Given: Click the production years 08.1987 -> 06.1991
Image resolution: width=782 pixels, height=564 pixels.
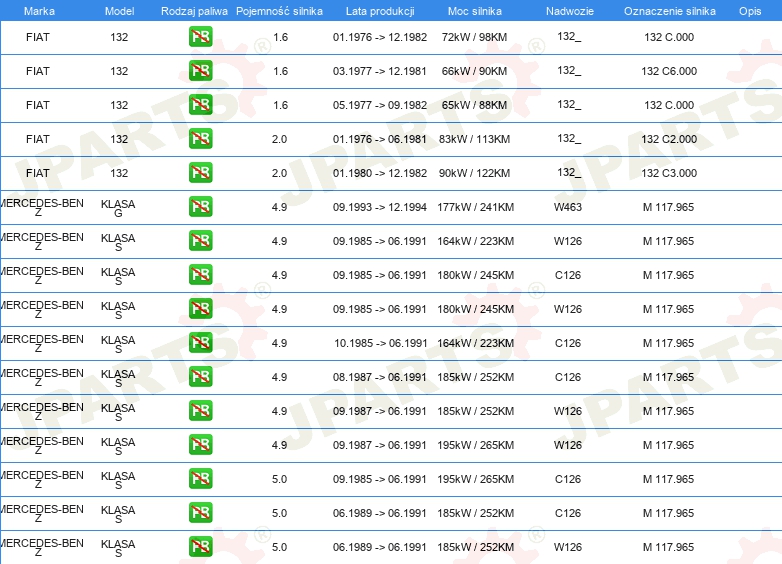Looking at the screenshot, I should point(380,377).
